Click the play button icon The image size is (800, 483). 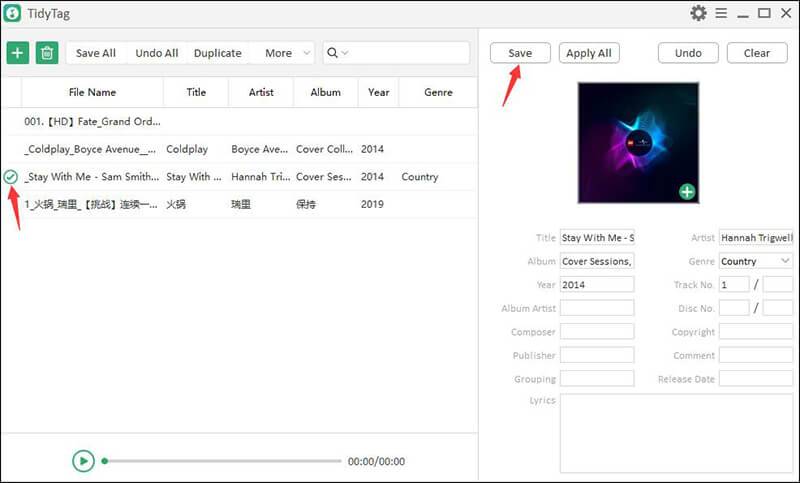(x=83, y=461)
